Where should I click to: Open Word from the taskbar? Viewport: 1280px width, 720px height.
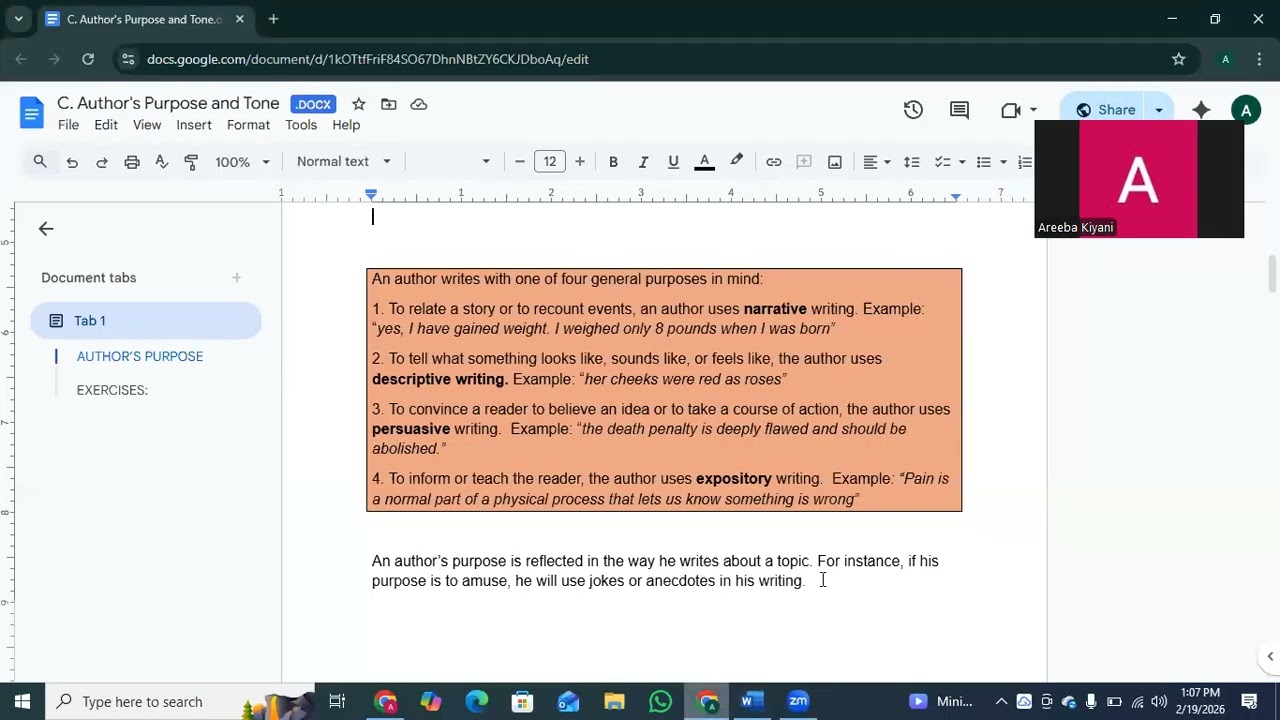coord(752,701)
